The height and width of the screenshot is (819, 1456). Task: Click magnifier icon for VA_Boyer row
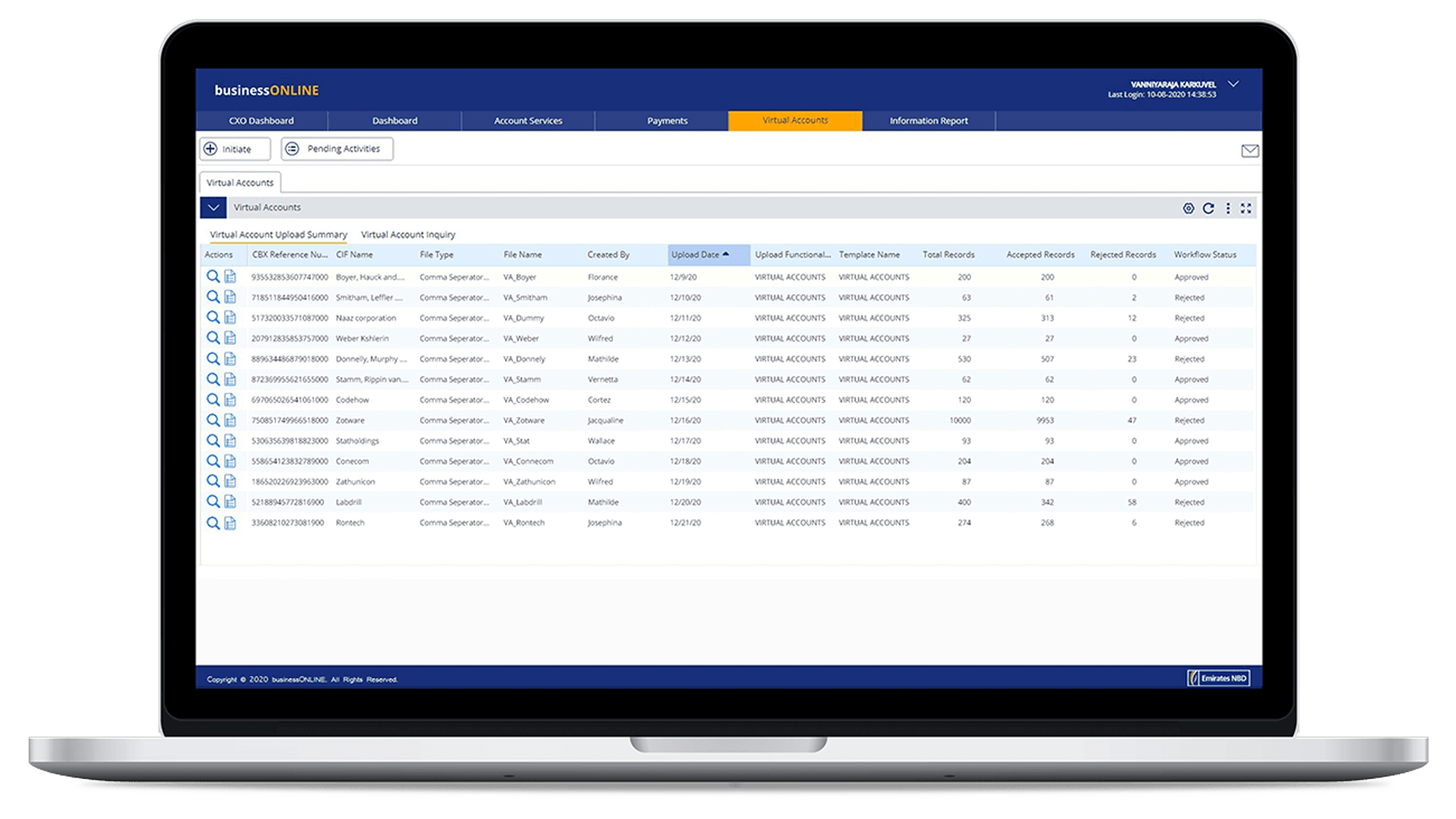click(213, 277)
